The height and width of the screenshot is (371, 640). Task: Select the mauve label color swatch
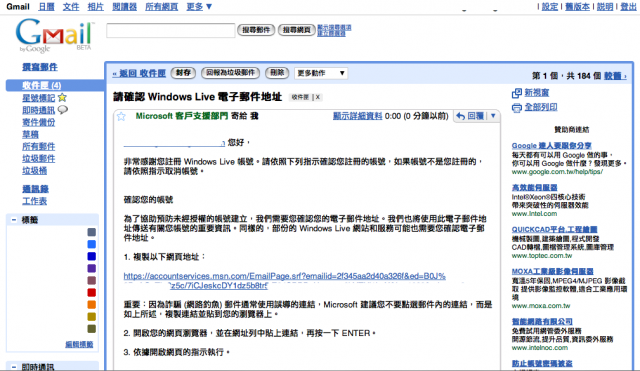(x=91, y=280)
